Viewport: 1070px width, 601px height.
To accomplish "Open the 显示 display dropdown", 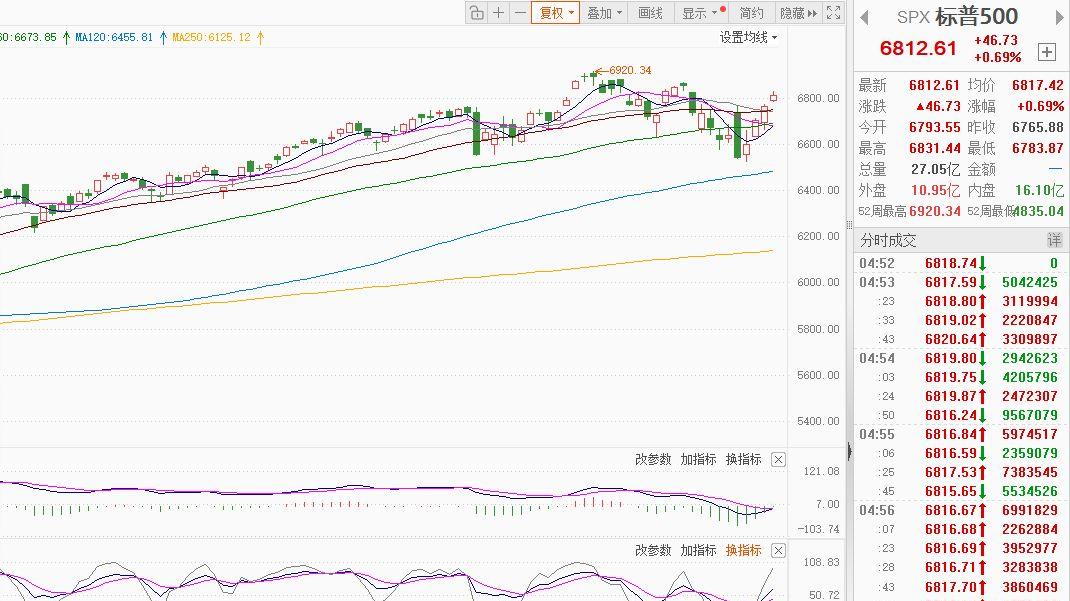I will pyautogui.click(x=699, y=13).
